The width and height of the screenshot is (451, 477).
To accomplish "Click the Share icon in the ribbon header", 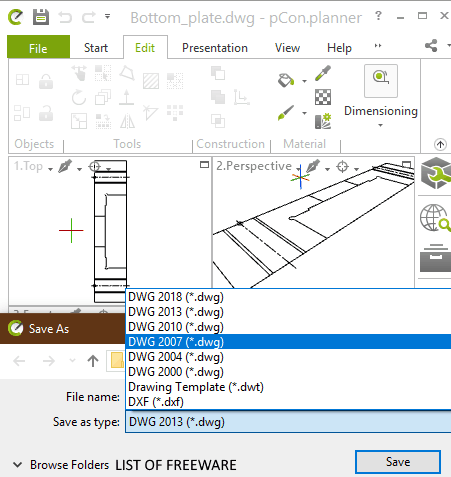I will [431, 46].
